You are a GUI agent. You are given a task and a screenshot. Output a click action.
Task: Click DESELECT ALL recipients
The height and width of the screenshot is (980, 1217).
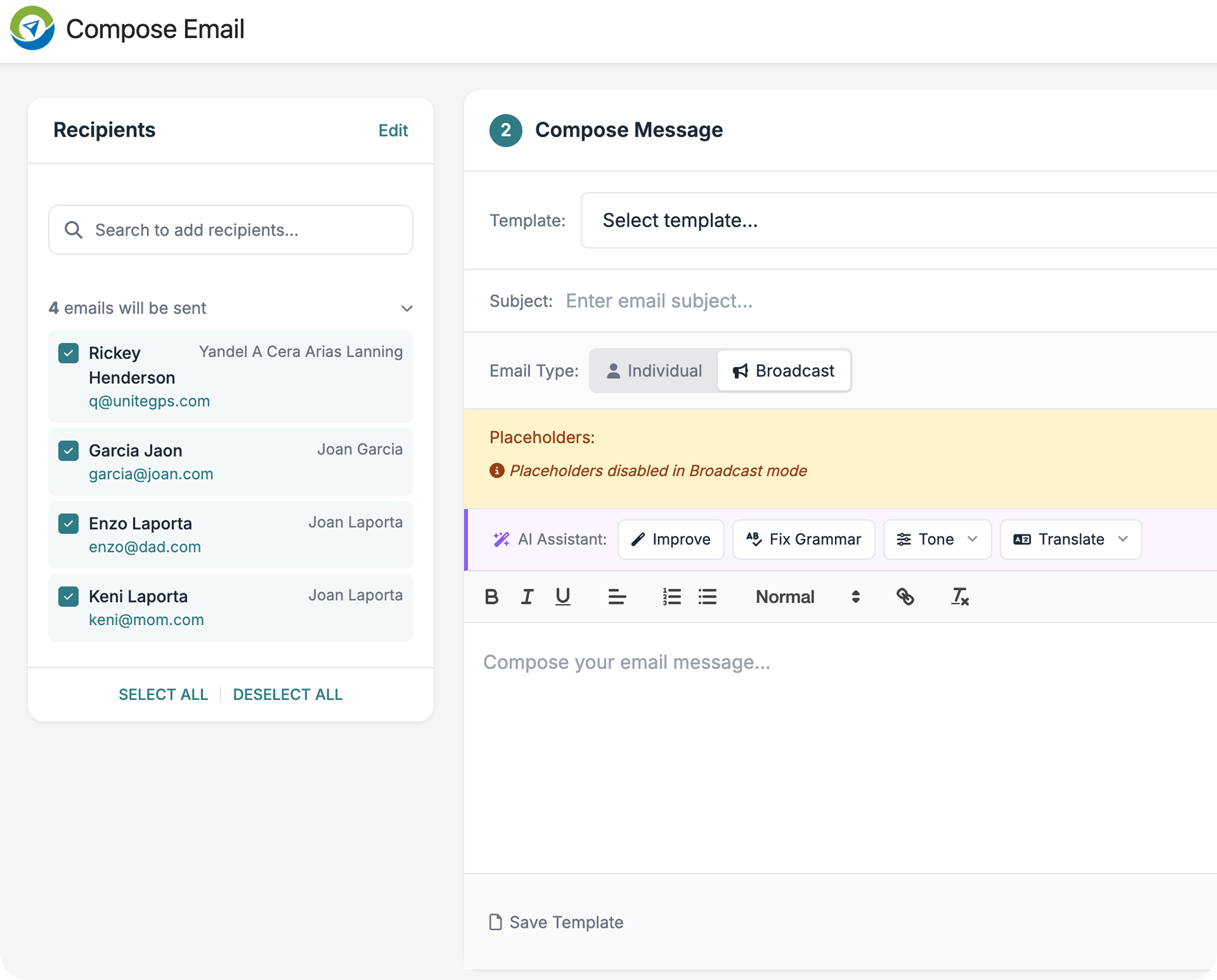[288, 694]
